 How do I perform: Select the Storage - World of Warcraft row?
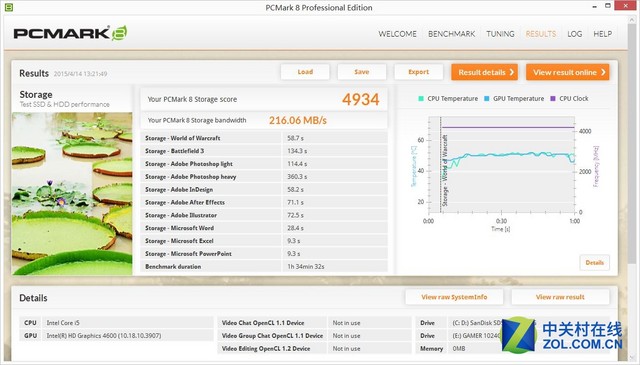tap(264, 138)
